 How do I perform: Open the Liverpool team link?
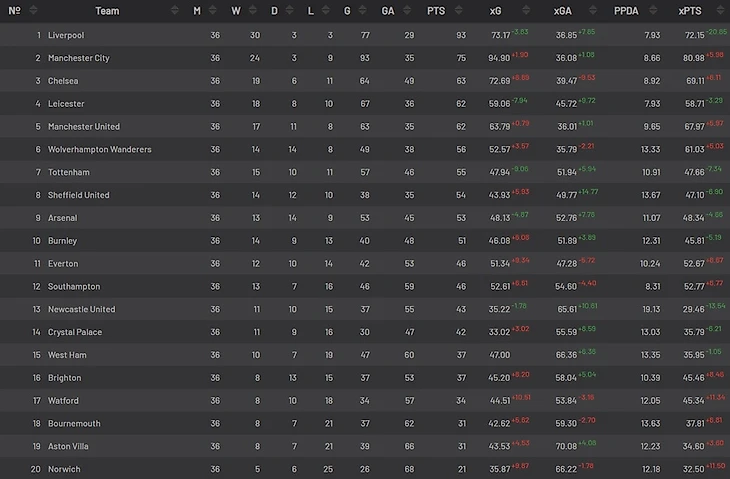pos(66,35)
